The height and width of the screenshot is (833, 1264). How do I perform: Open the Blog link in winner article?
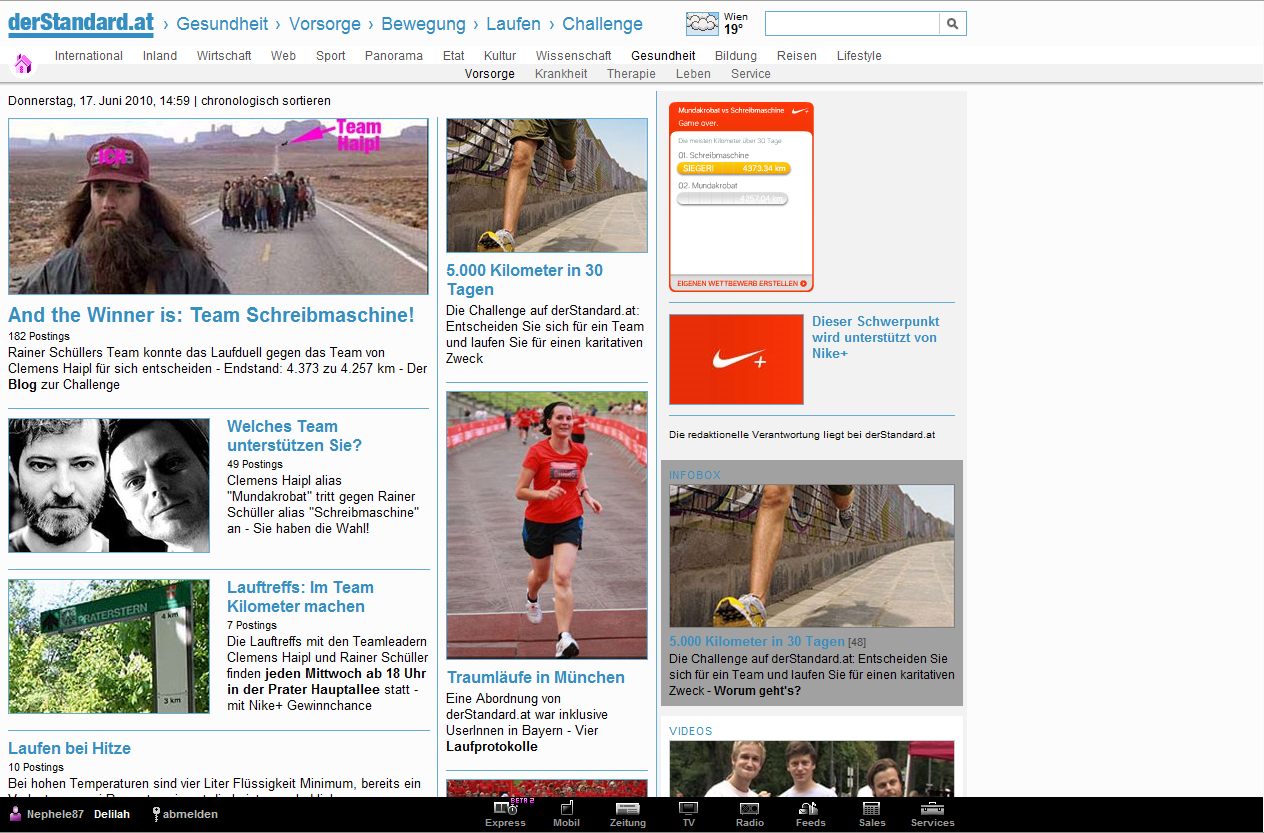click(x=22, y=385)
